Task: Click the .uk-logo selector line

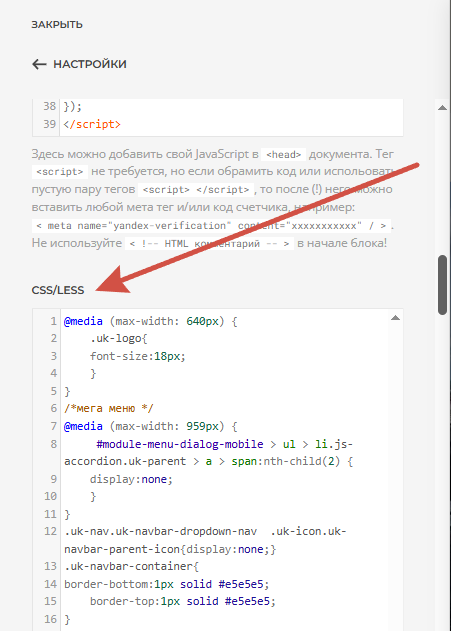Action: [x=119, y=338]
